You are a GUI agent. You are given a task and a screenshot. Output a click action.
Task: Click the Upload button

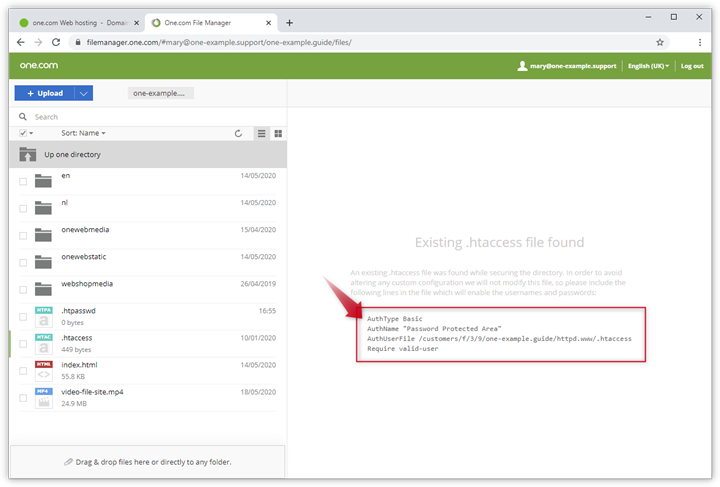click(45, 93)
